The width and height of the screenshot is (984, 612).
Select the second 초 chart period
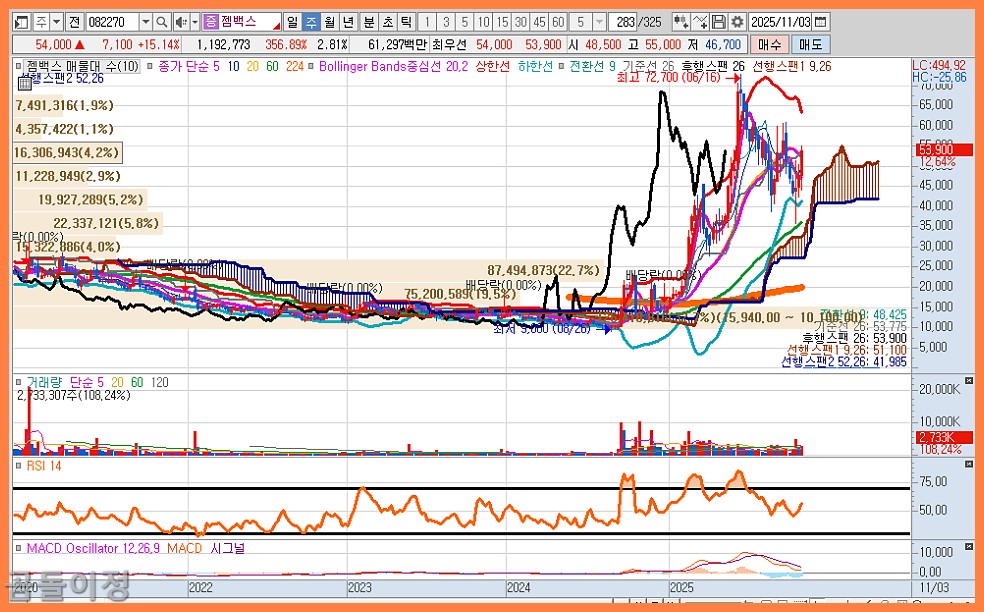pos(387,22)
